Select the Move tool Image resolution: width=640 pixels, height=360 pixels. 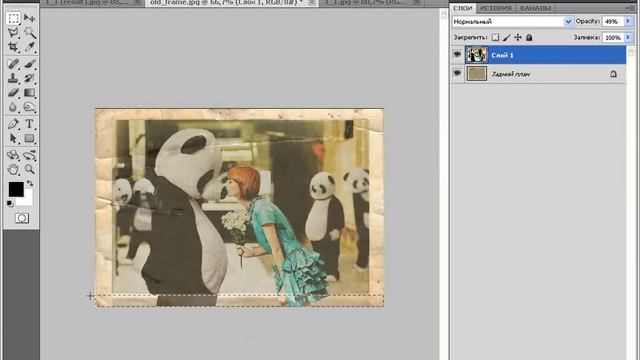(x=29, y=18)
